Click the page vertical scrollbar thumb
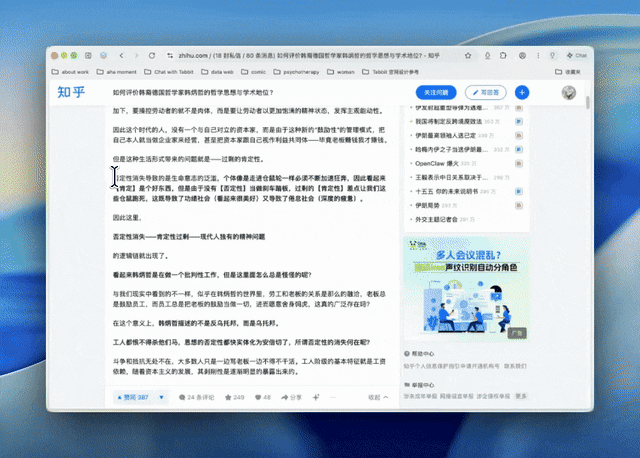640x458 pixels. [588, 102]
